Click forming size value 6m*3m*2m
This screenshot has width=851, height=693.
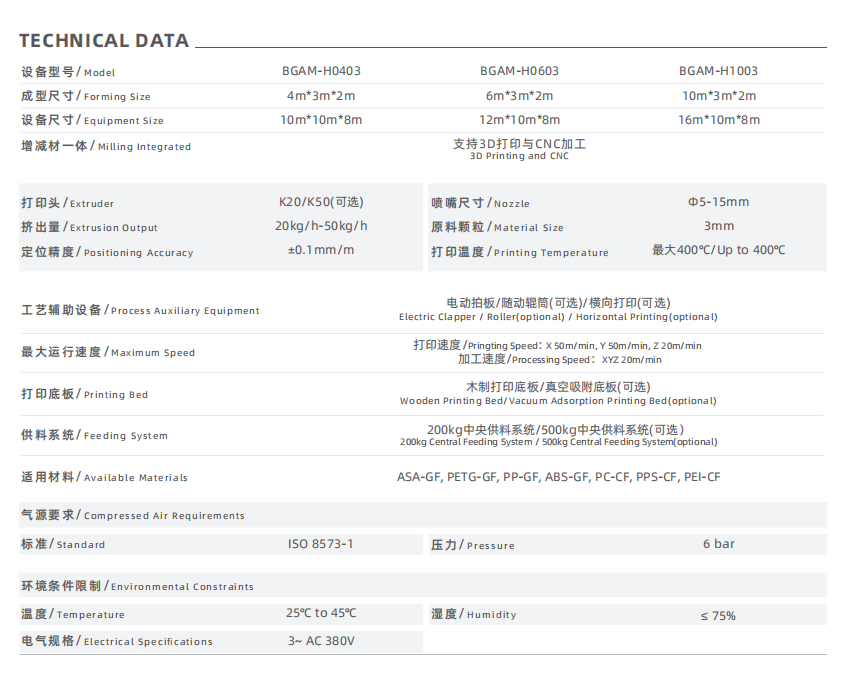click(x=519, y=96)
